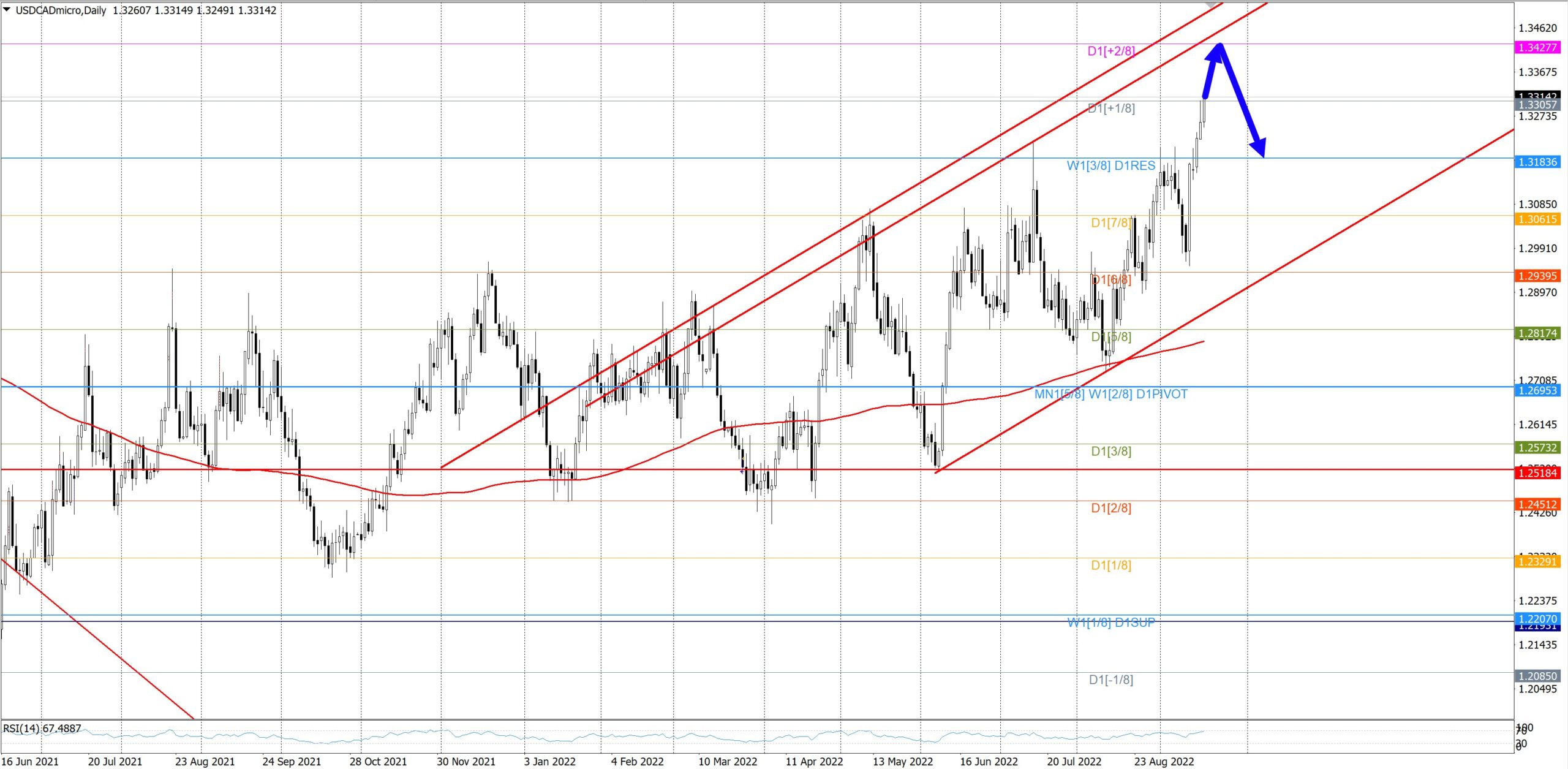Click the orange 1.30615 price tag

coord(1537,219)
